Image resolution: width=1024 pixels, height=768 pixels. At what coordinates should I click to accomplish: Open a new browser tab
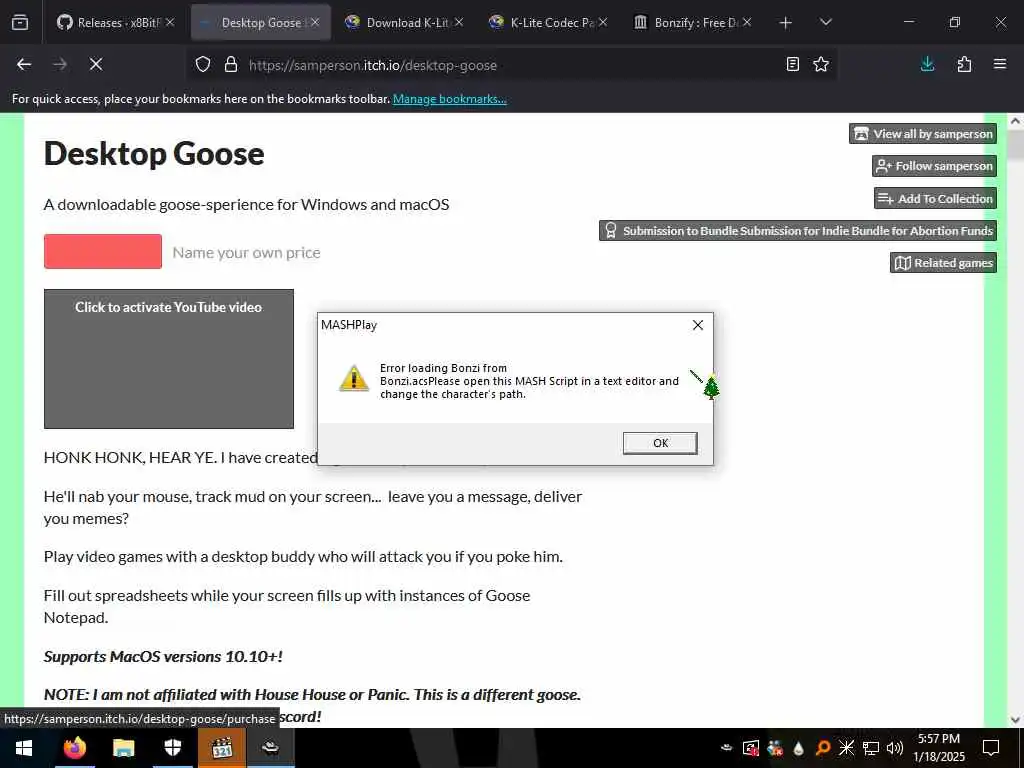pyautogui.click(x=786, y=23)
